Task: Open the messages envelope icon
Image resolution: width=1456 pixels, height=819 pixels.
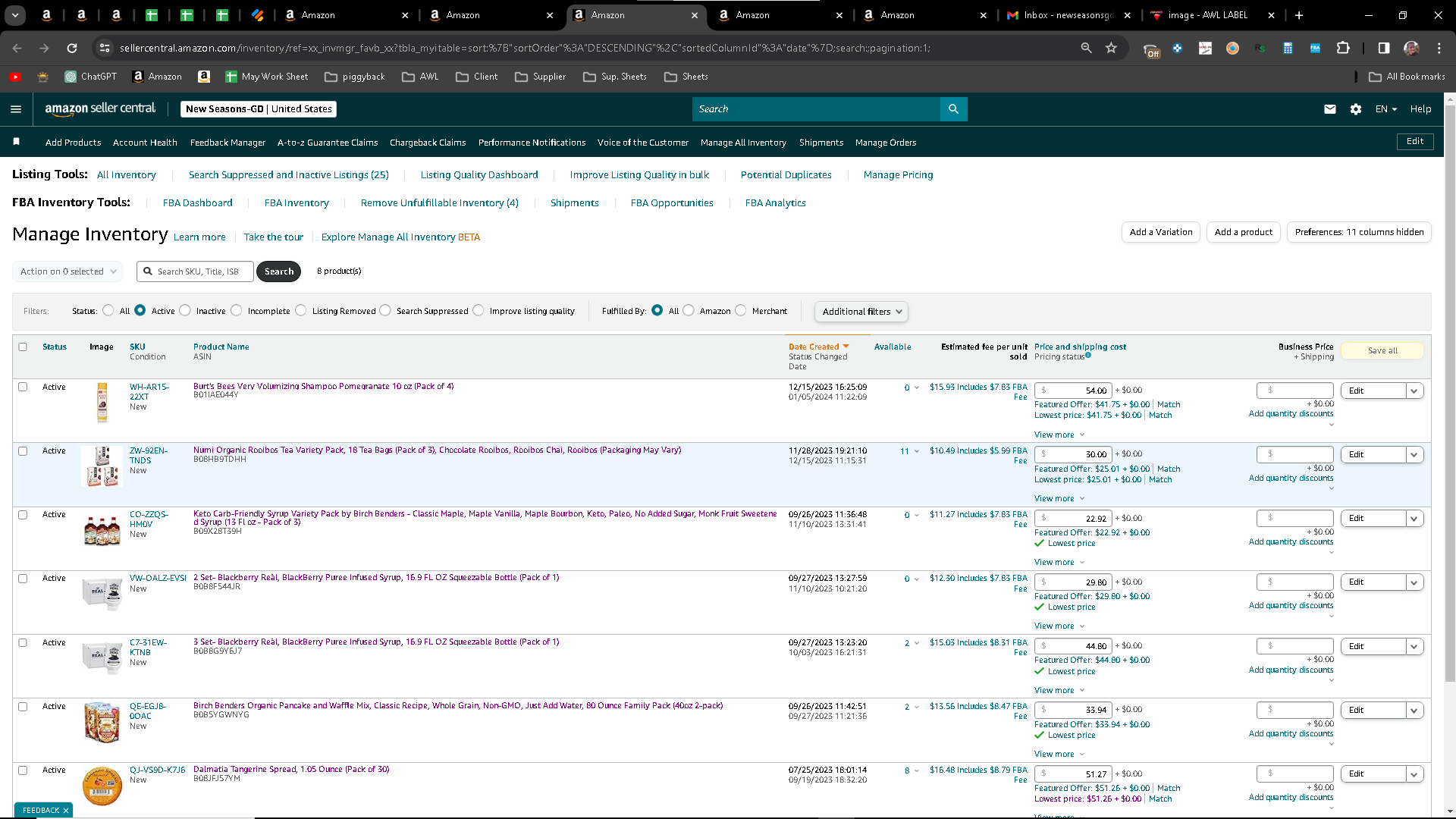Action: tap(1329, 109)
